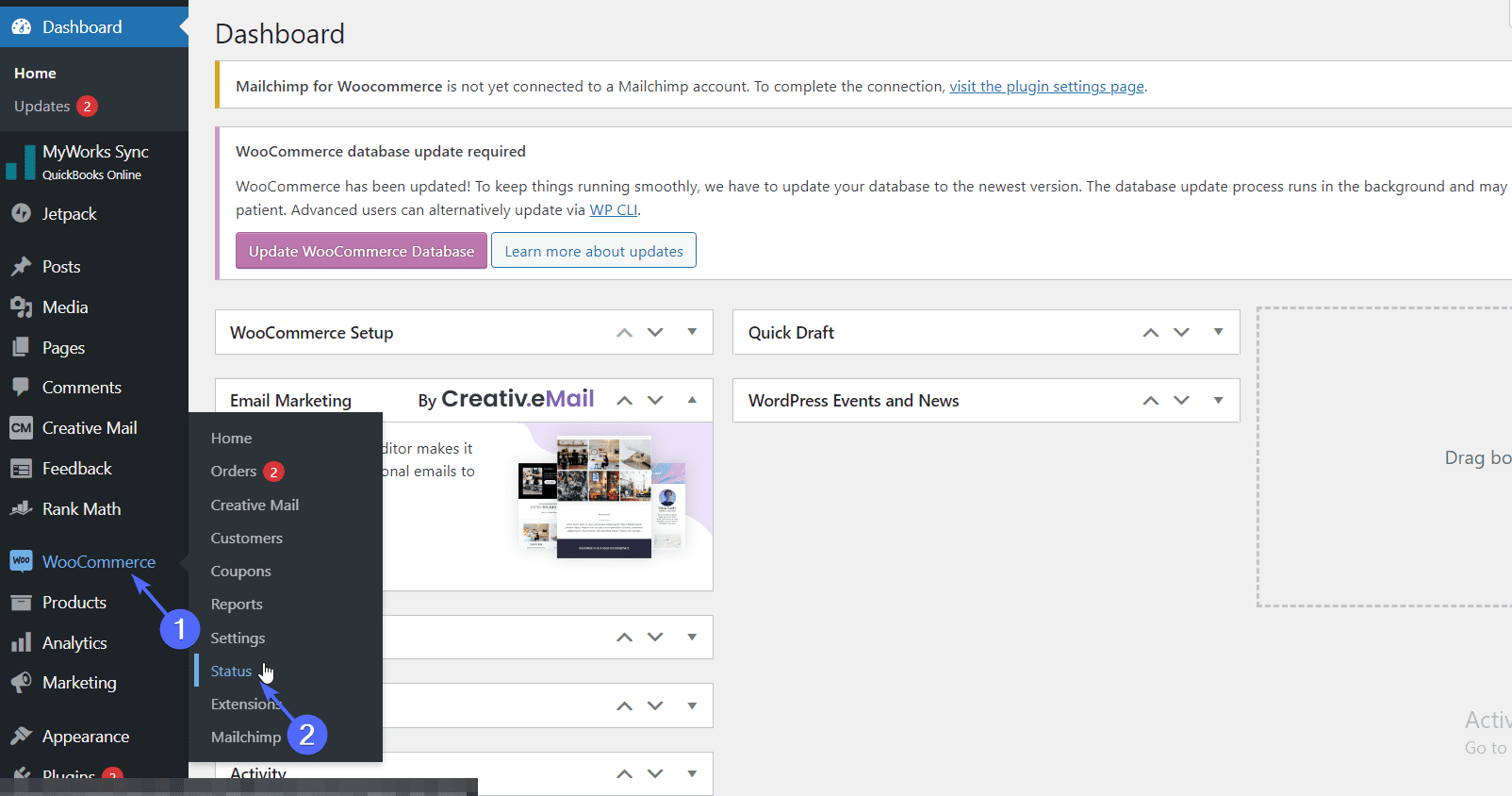Click the Marketing megaphone icon
The image size is (1512, 796).
(21, 683)
